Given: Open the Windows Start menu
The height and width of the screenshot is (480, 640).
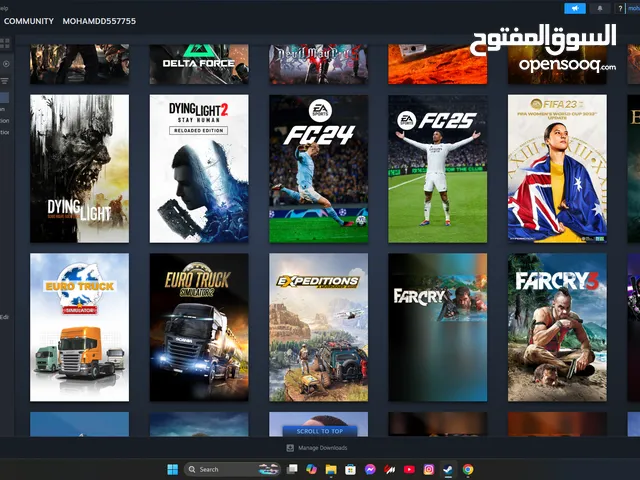Looking at the screenshot, I should tap(172, 469).
